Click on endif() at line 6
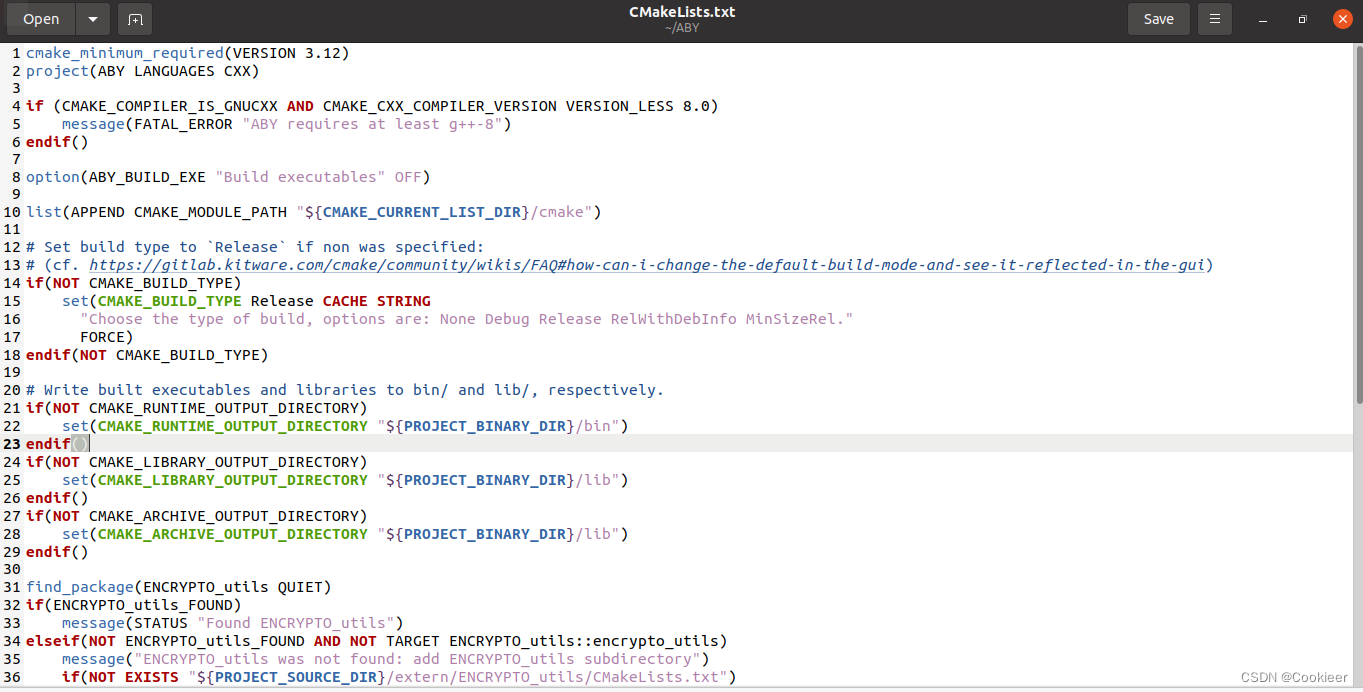This screenshot has width=1363, height=692. [57, 142]
